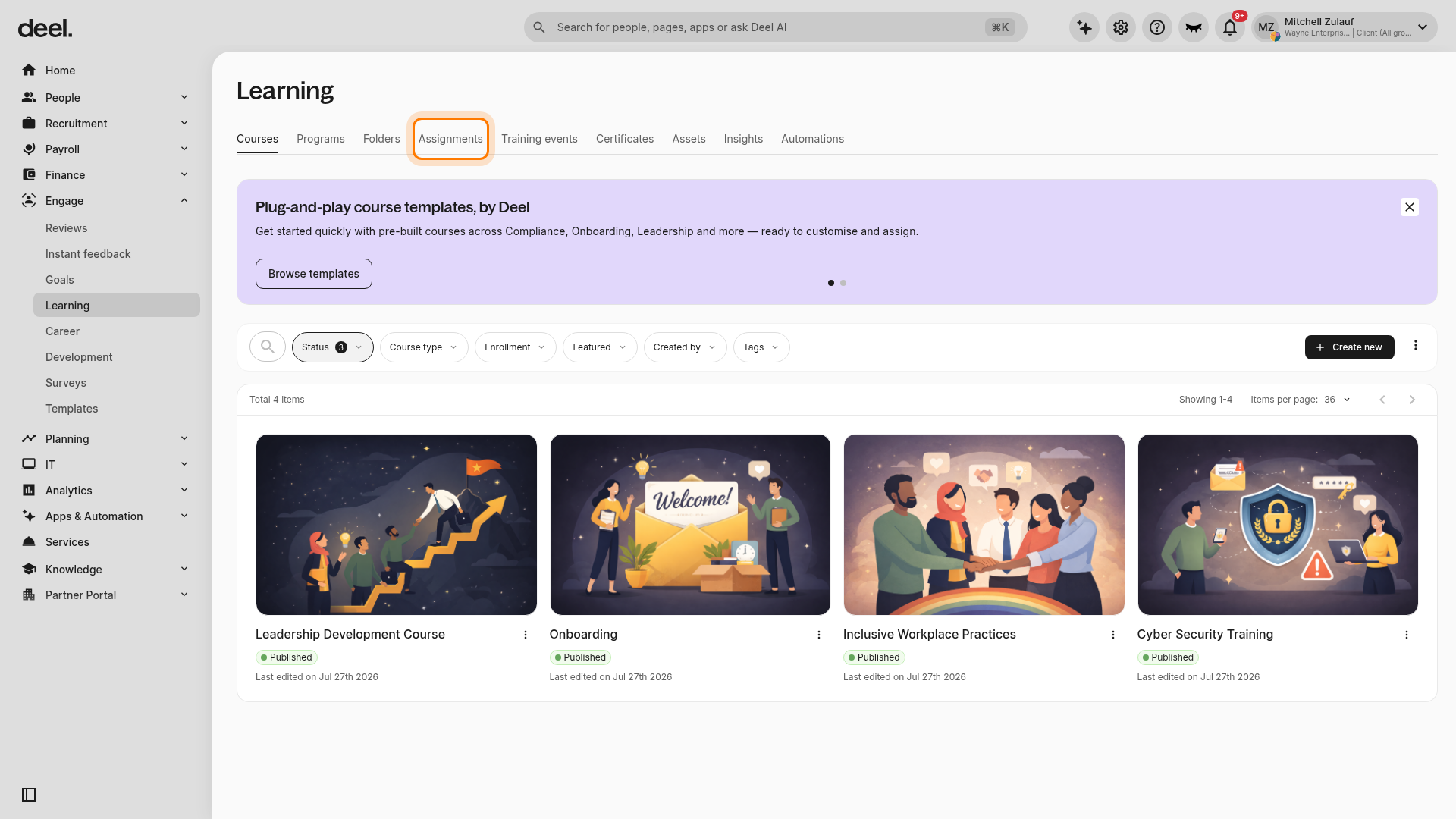The image size is (1456, 819).
Task: Open the Cyber Security Training thumbnail
Action: 1278,525
